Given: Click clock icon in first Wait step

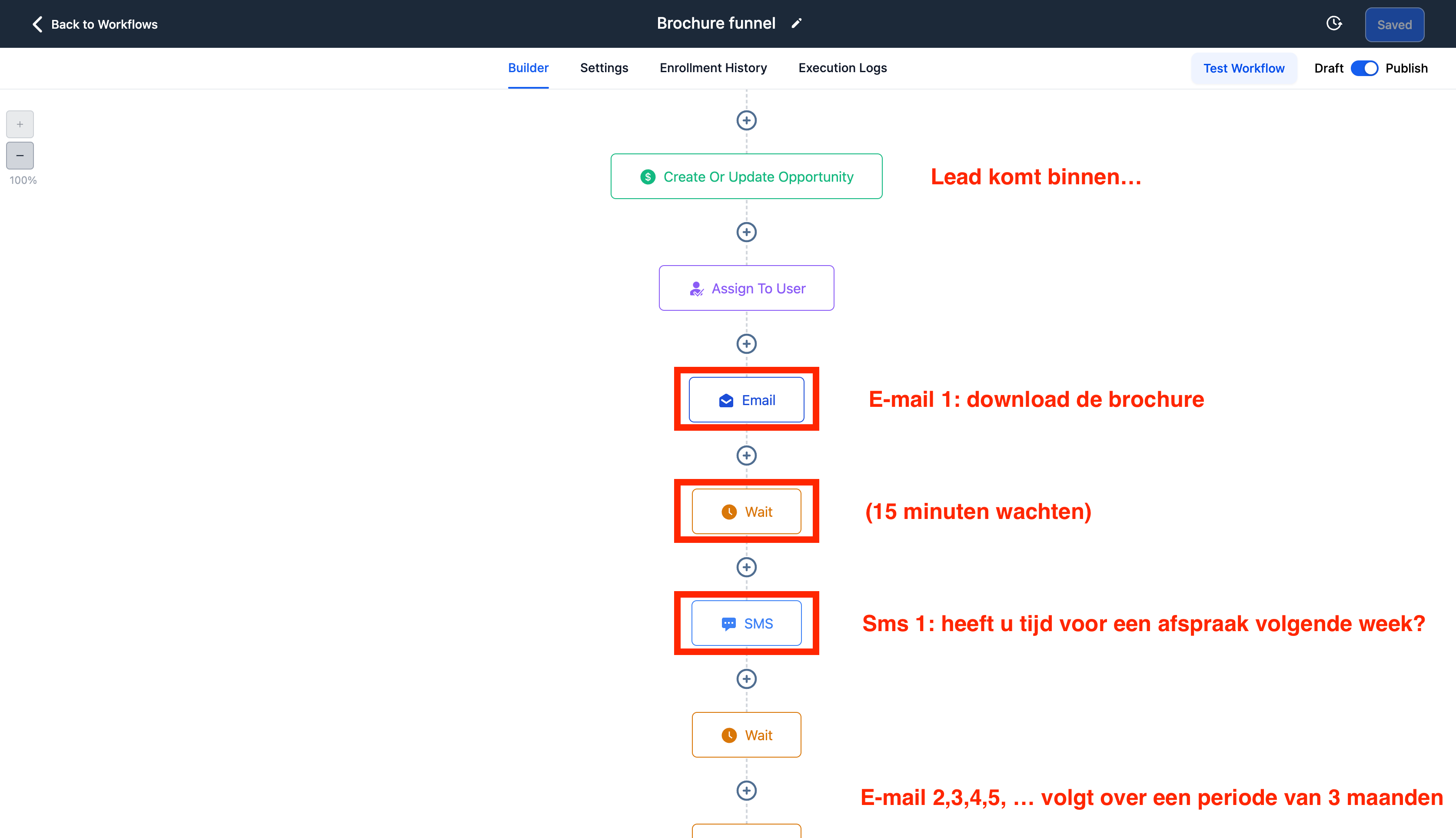Looking at the screenshot, I should click(729, 512).
